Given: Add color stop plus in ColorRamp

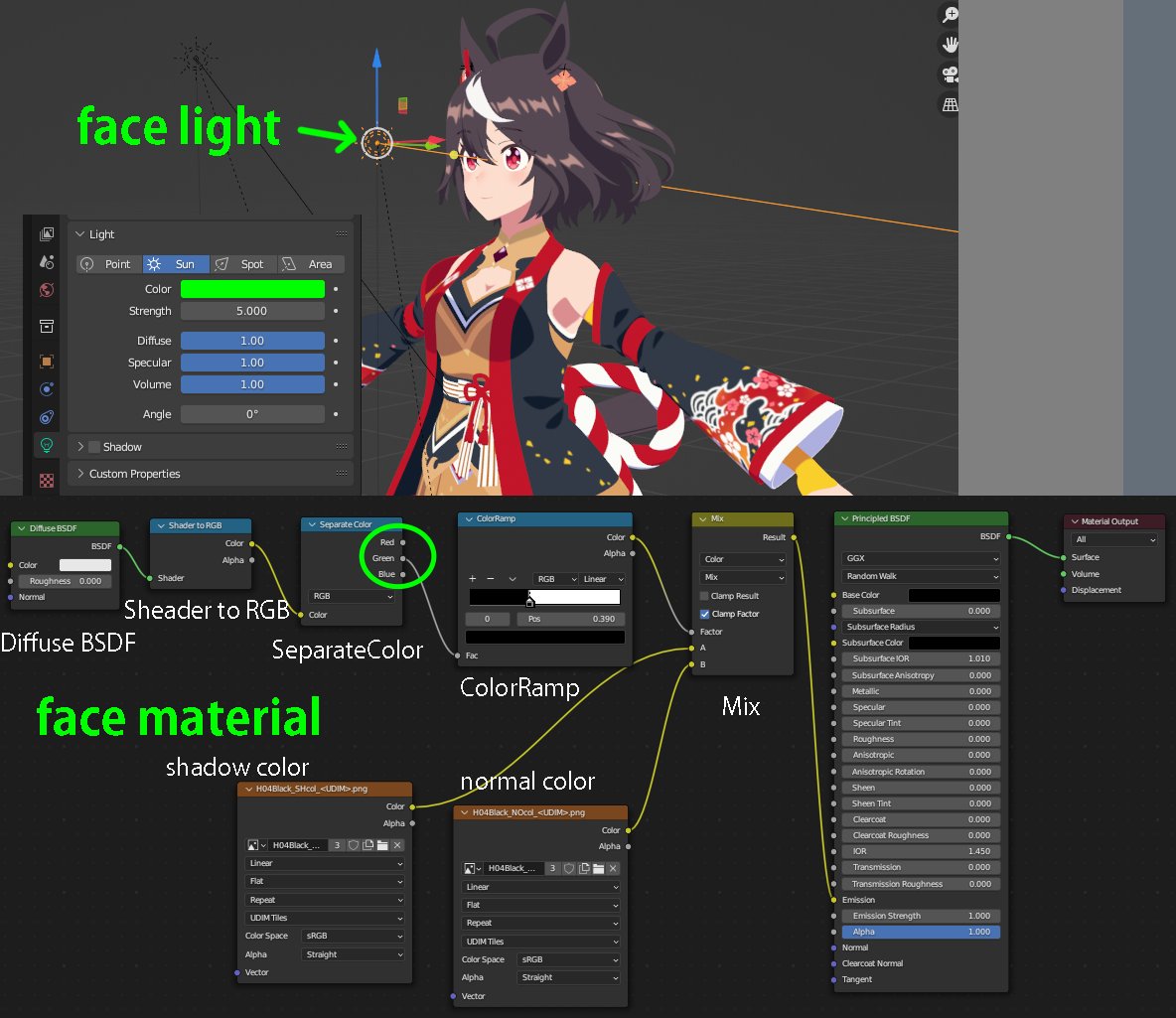Looking at the screenshot, I should [473, 579].
